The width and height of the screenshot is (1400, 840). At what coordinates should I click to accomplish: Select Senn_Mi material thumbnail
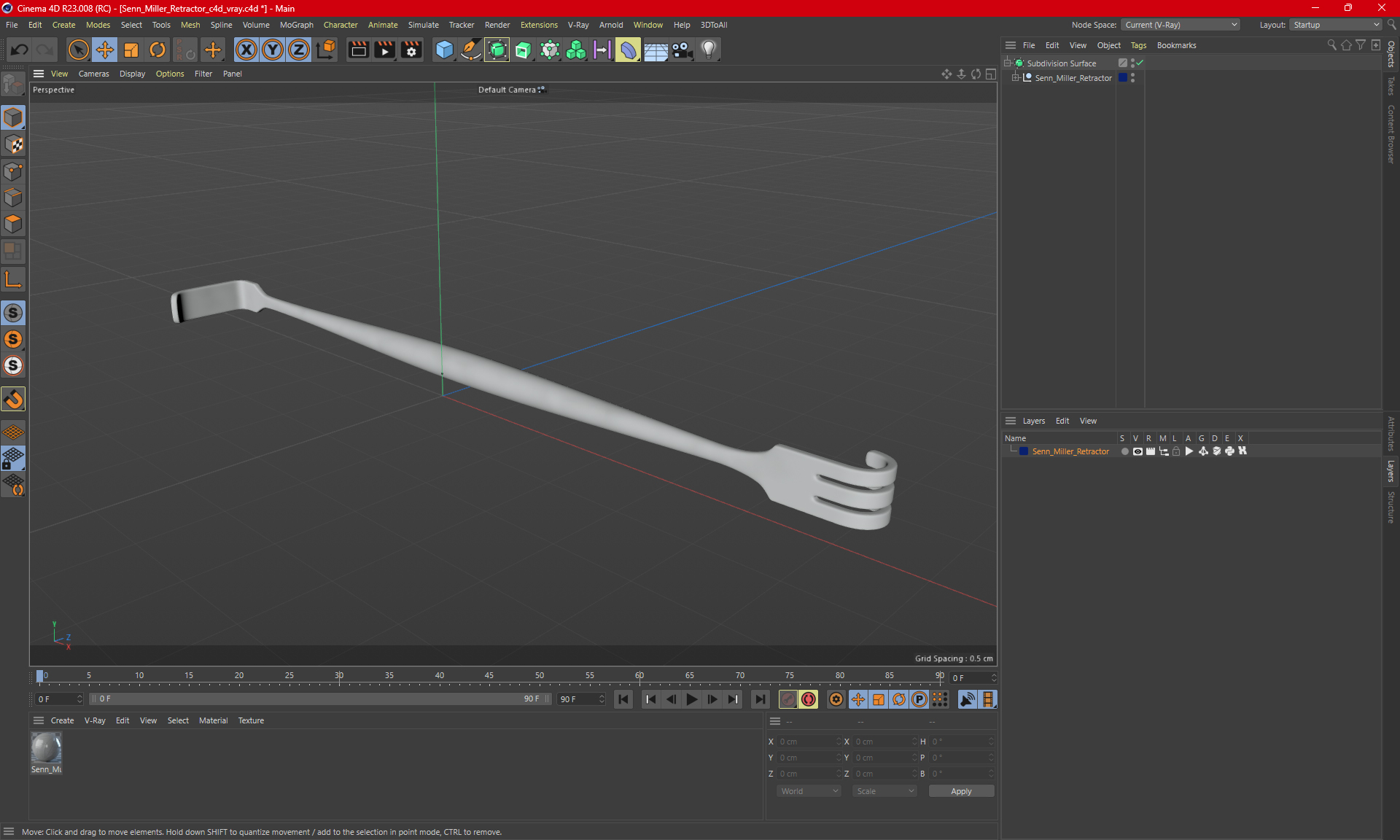tap(46, 748)
